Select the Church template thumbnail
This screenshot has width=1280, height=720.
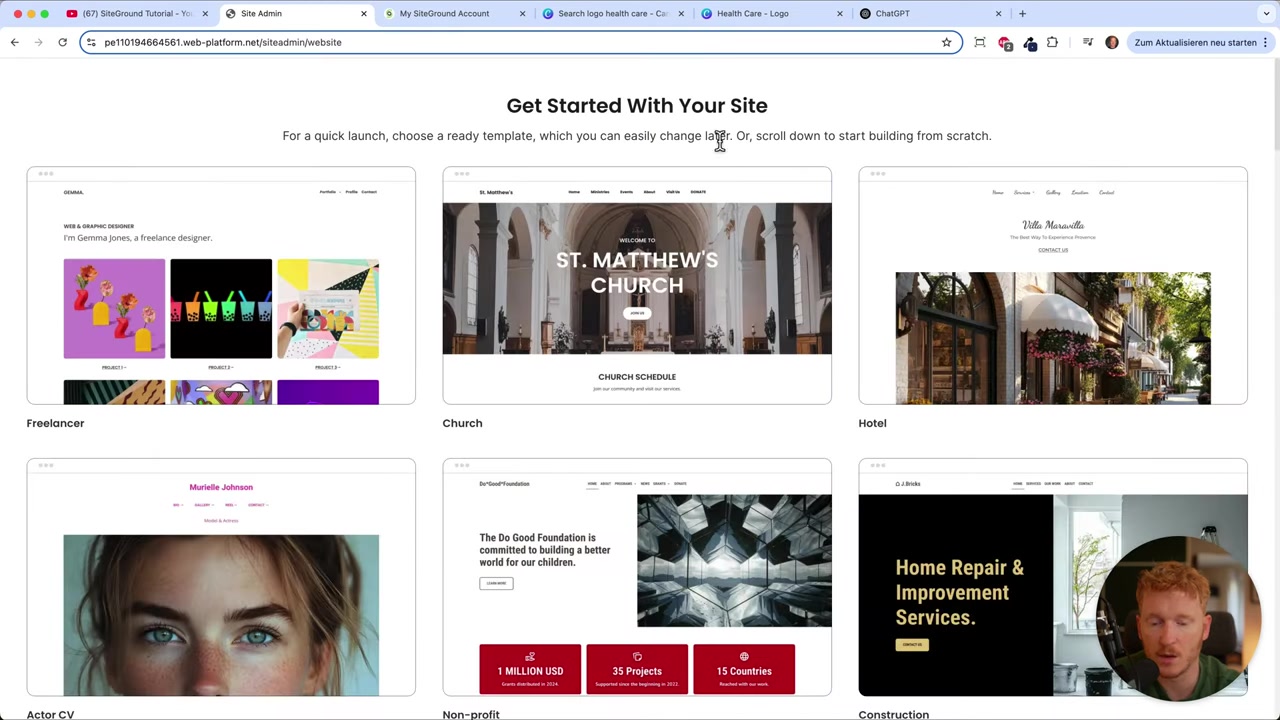pyautogui.click(x=637, y=285)
